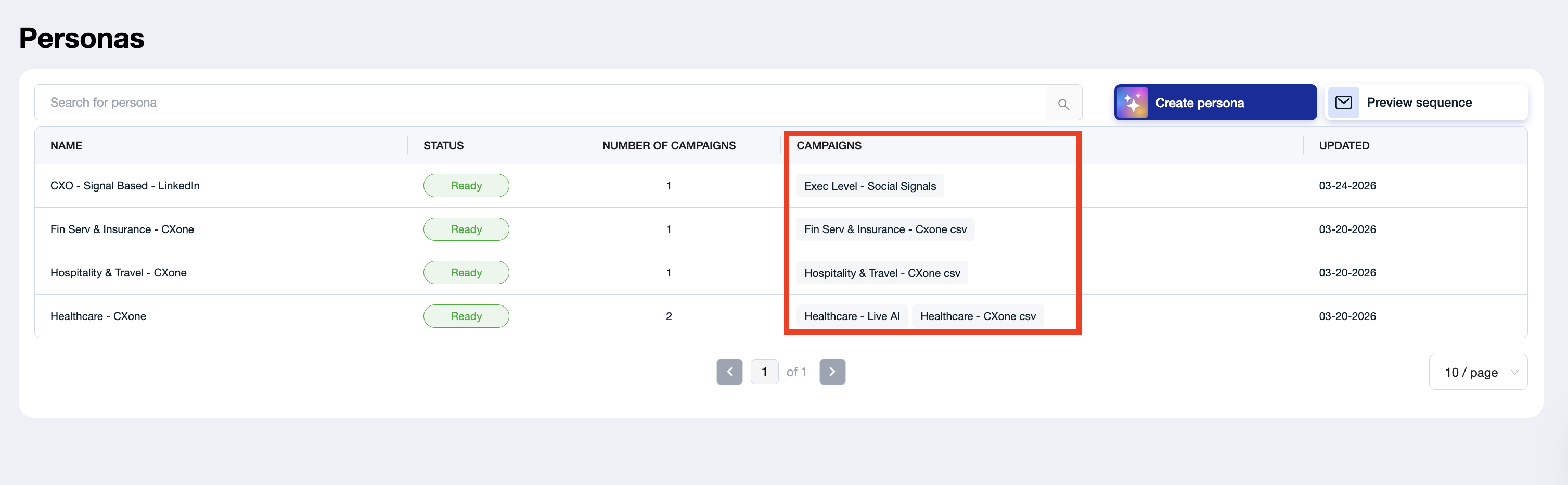Open the Fin Serv & Insurance - CXone persona

tap(122, 229)
